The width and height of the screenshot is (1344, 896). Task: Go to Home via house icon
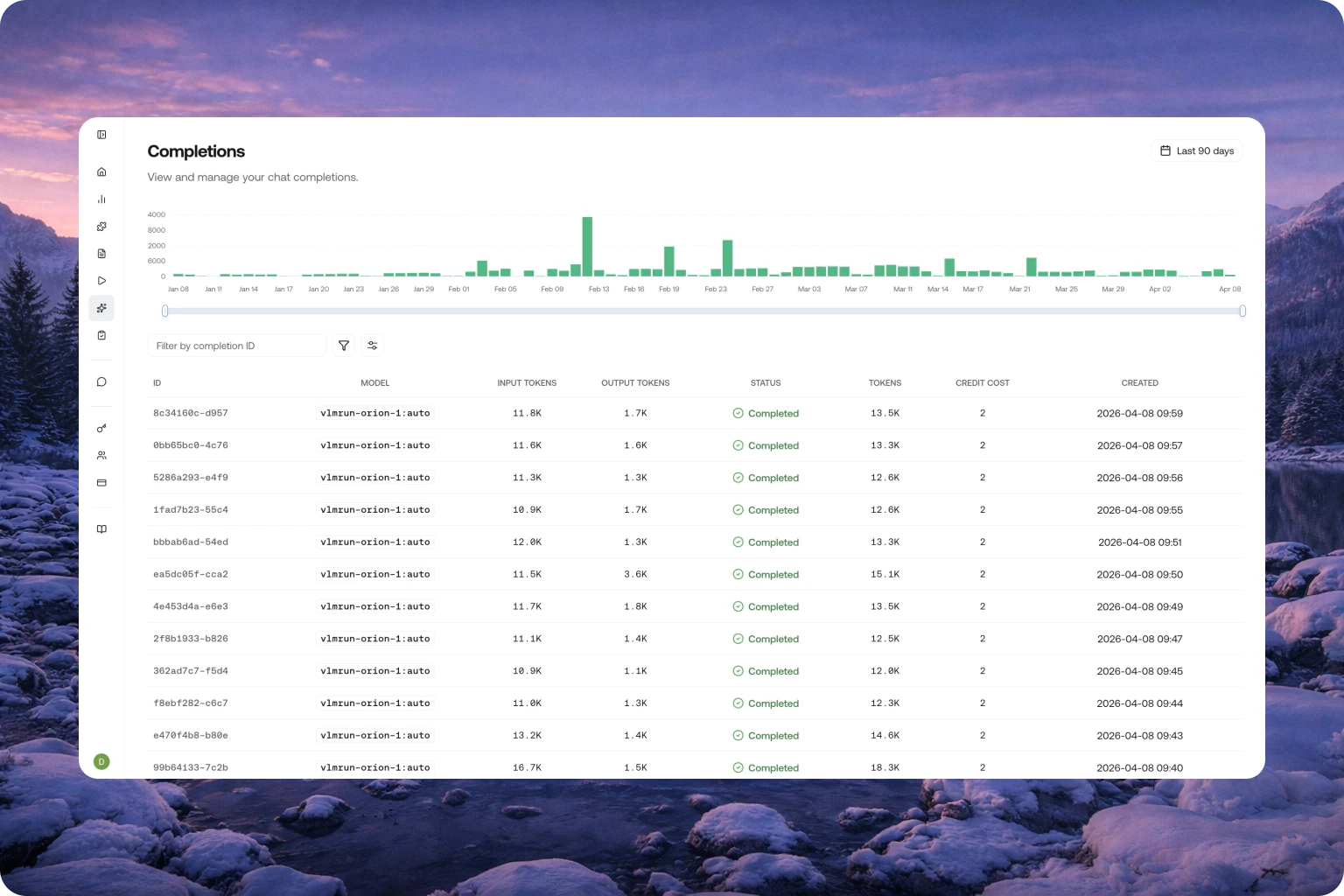tap(101, 171)
